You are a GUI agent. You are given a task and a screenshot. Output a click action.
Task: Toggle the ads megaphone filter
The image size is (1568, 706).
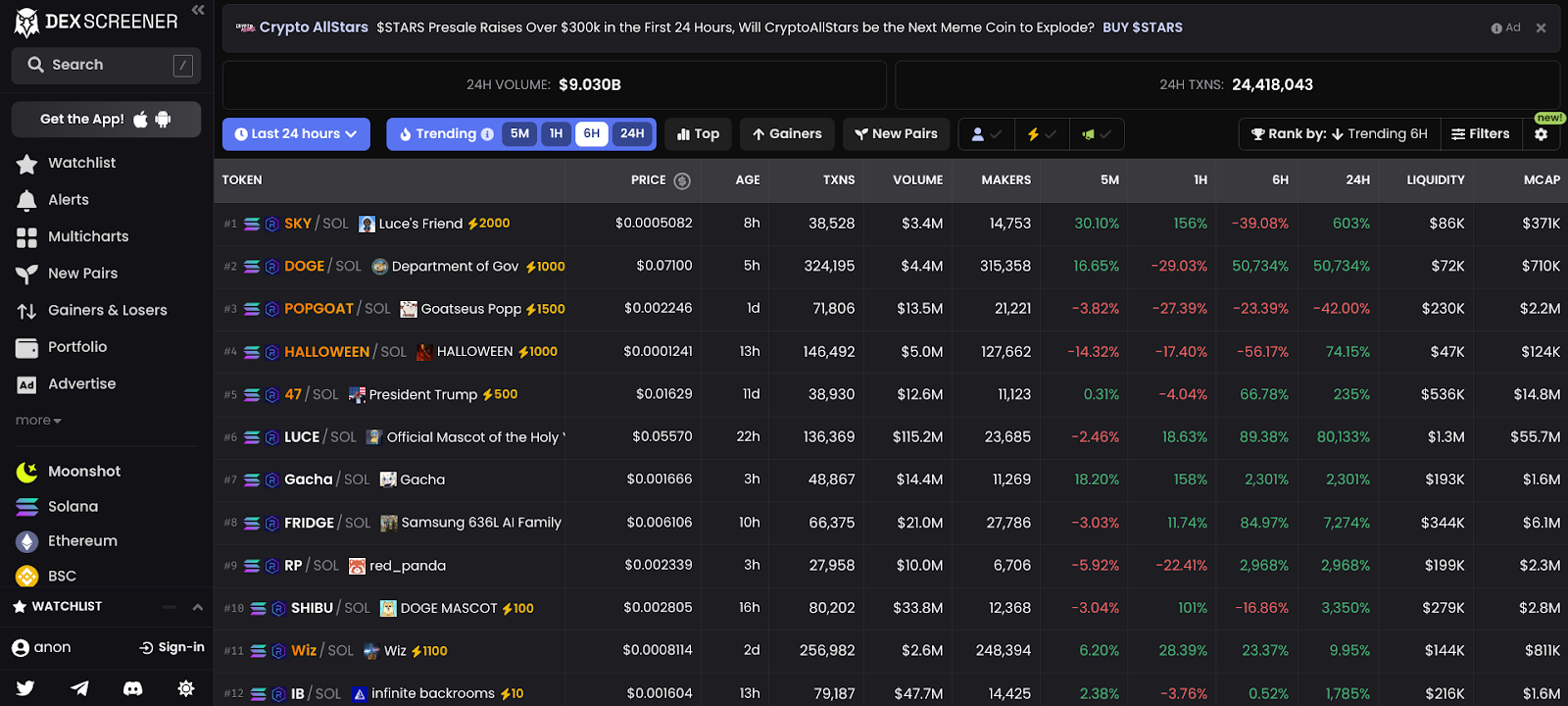(x=1096, y=134)
